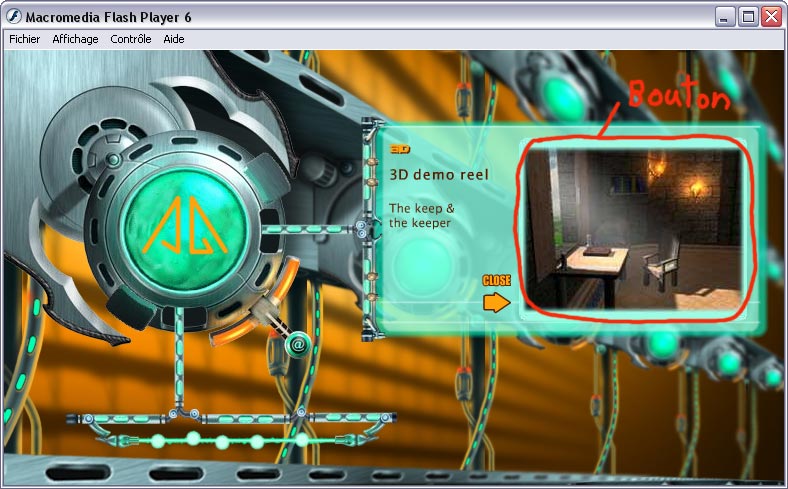Click the orange CLOSE arrow button

497,303
